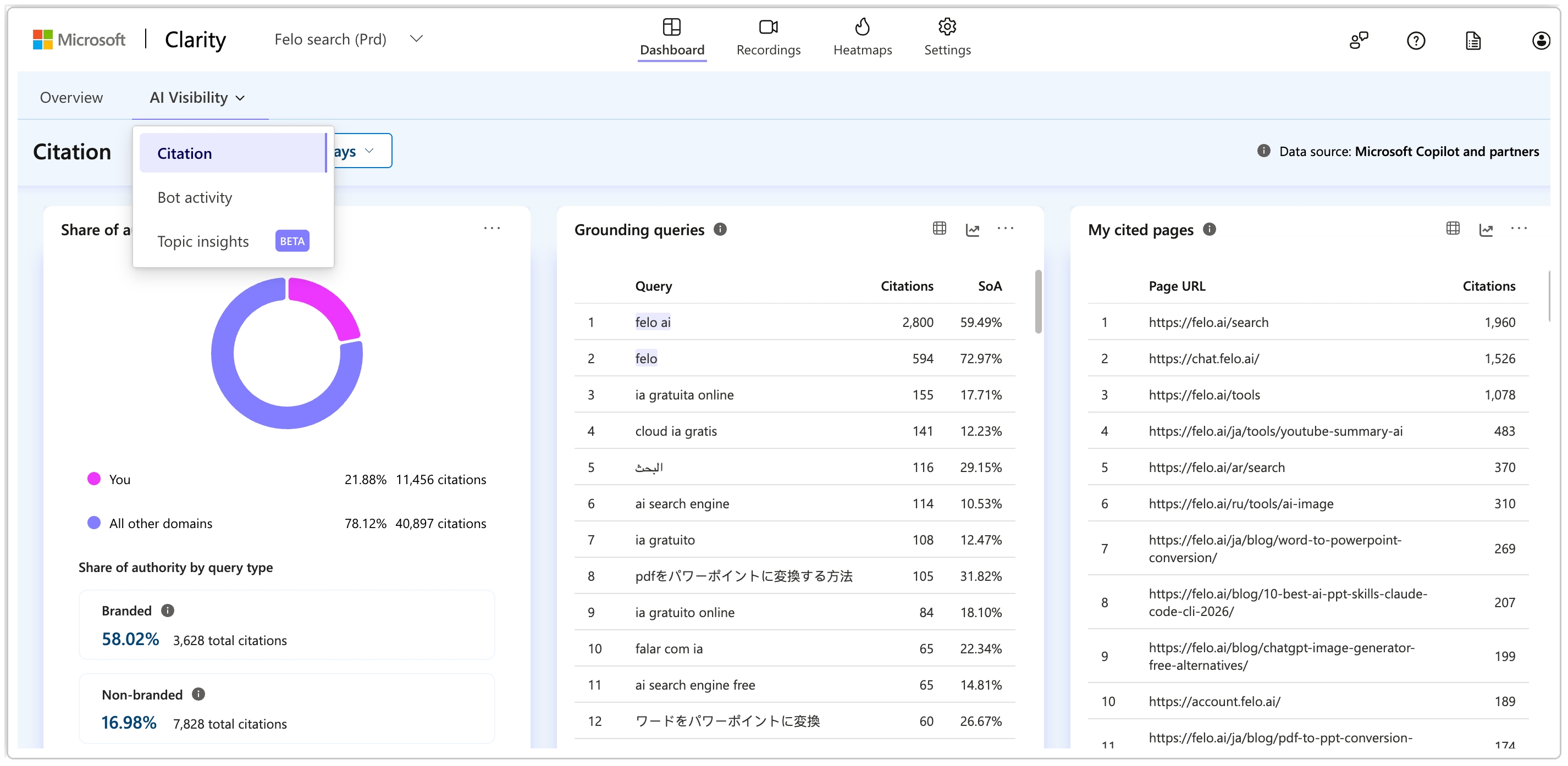Open the date range days dropdown
Screen dimensions: 1568x766
(x=362, y=151)
